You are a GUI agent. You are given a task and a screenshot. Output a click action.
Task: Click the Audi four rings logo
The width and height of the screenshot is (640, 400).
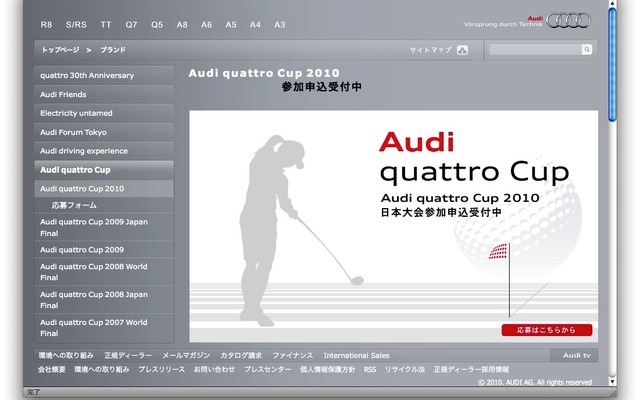click(569, 20)
